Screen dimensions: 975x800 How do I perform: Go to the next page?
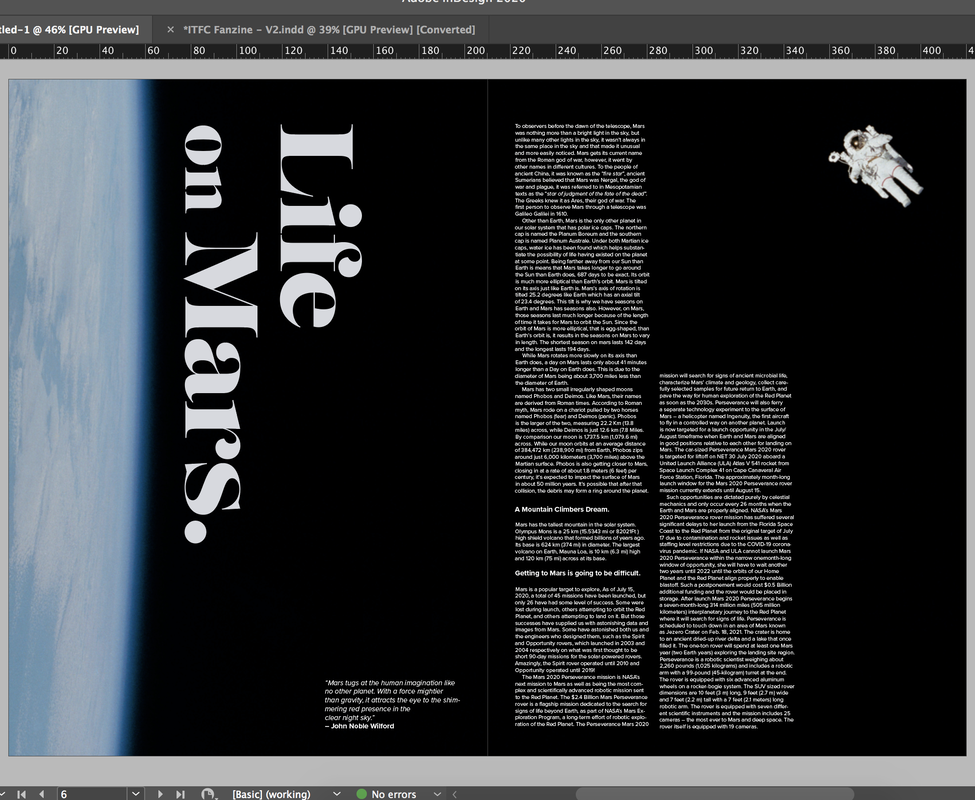pyautogui.click(x=160, y=794)
